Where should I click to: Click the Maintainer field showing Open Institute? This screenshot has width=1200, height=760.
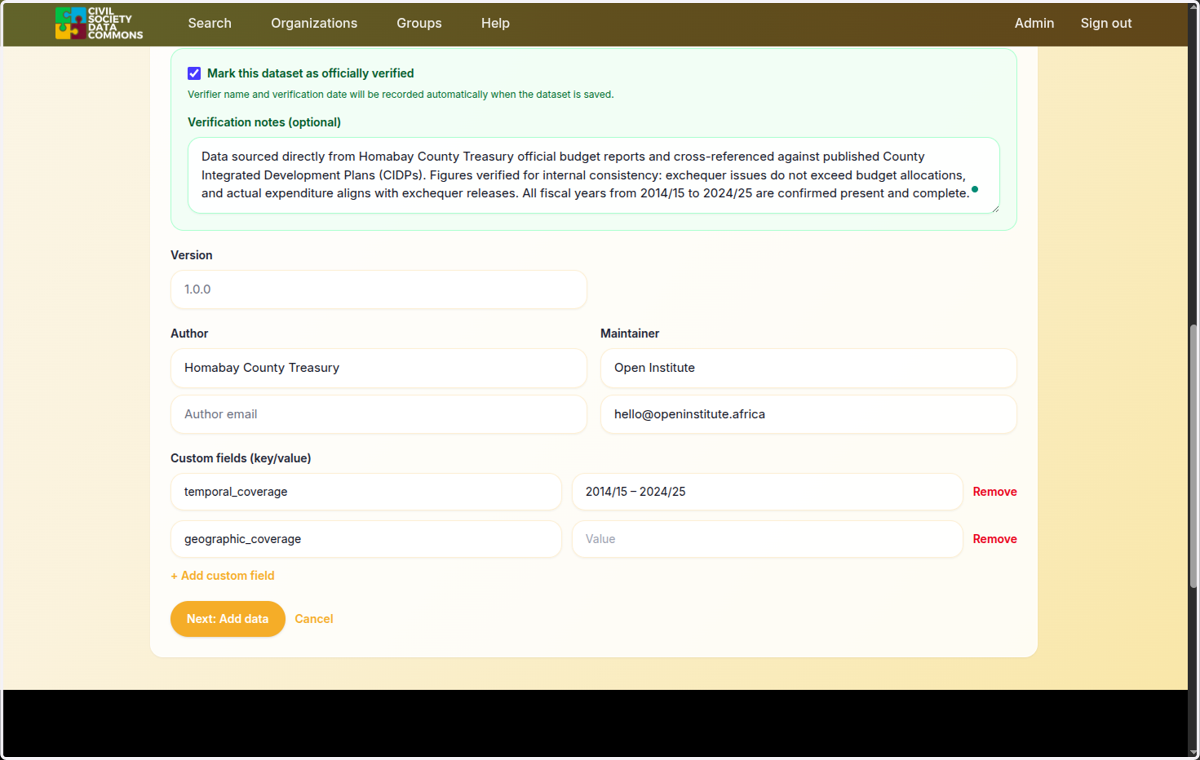tap(808, 368)
